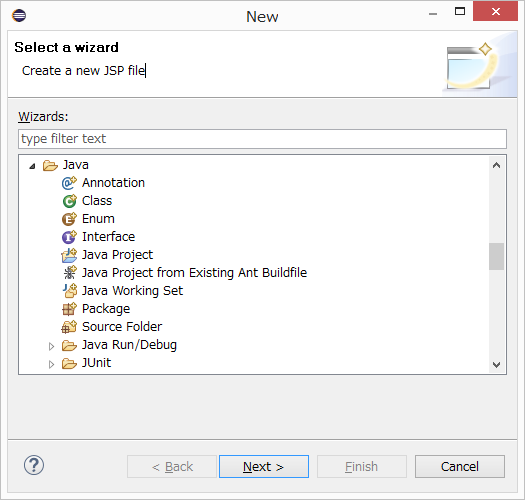Expand the Java Run/Debug folder
Screen dimensions: 525x500
(51, 346)
